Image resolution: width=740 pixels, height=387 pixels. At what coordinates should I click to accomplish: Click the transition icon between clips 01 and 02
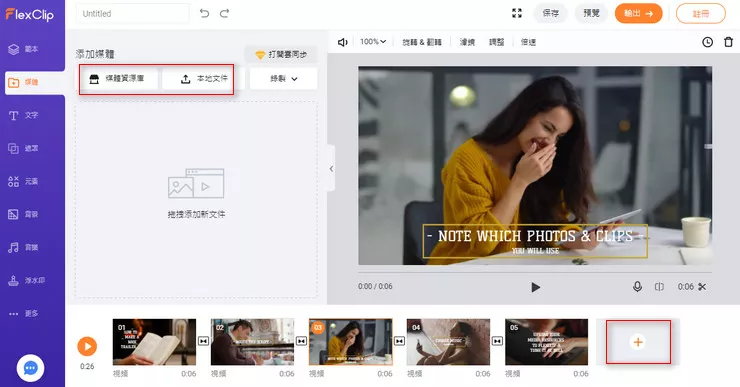[203, 341]
